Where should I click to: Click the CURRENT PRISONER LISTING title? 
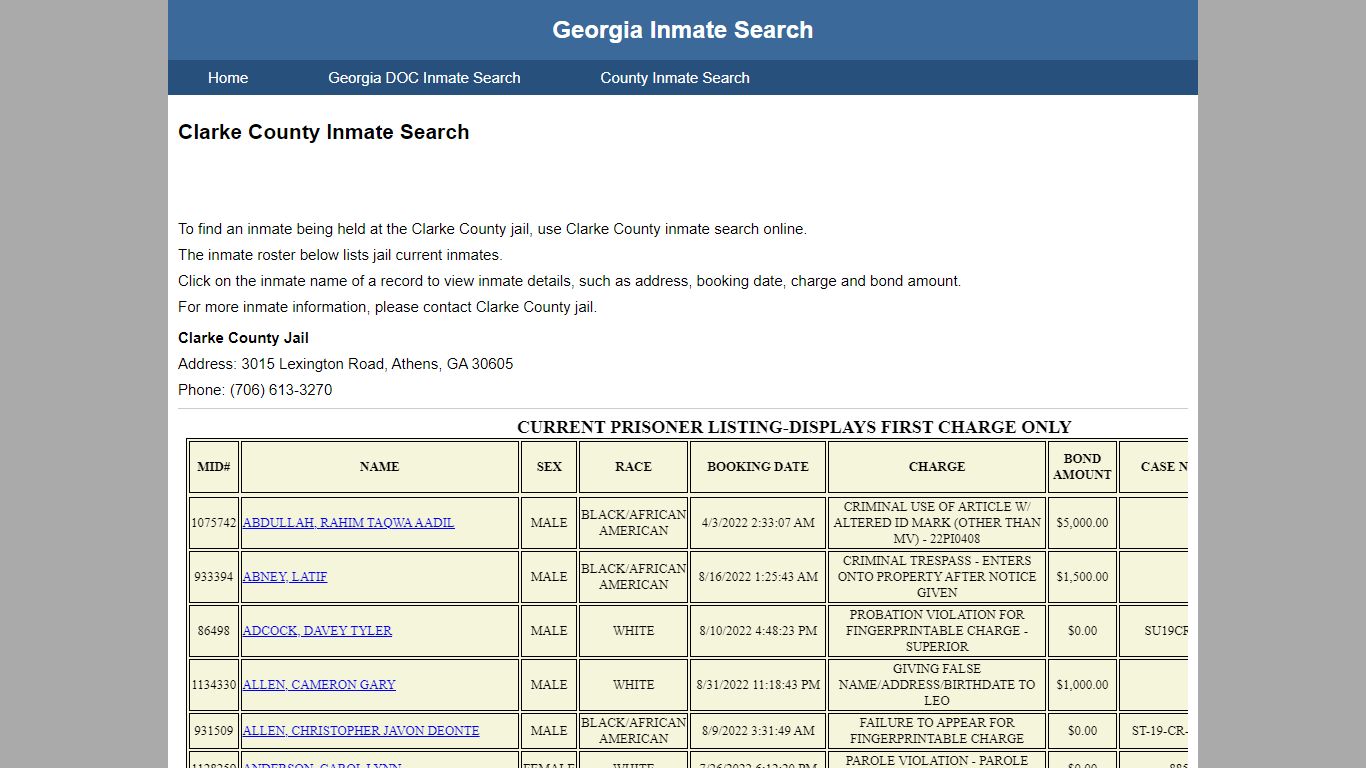pos(794,427)
